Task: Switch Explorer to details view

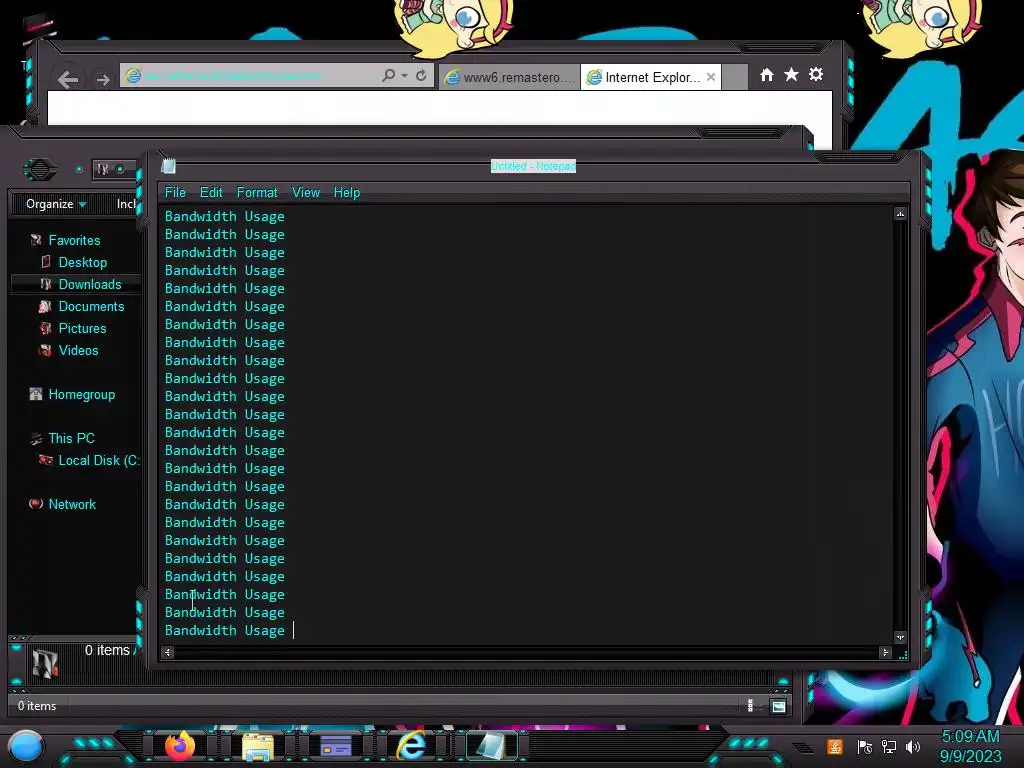Action: point(750,706)
